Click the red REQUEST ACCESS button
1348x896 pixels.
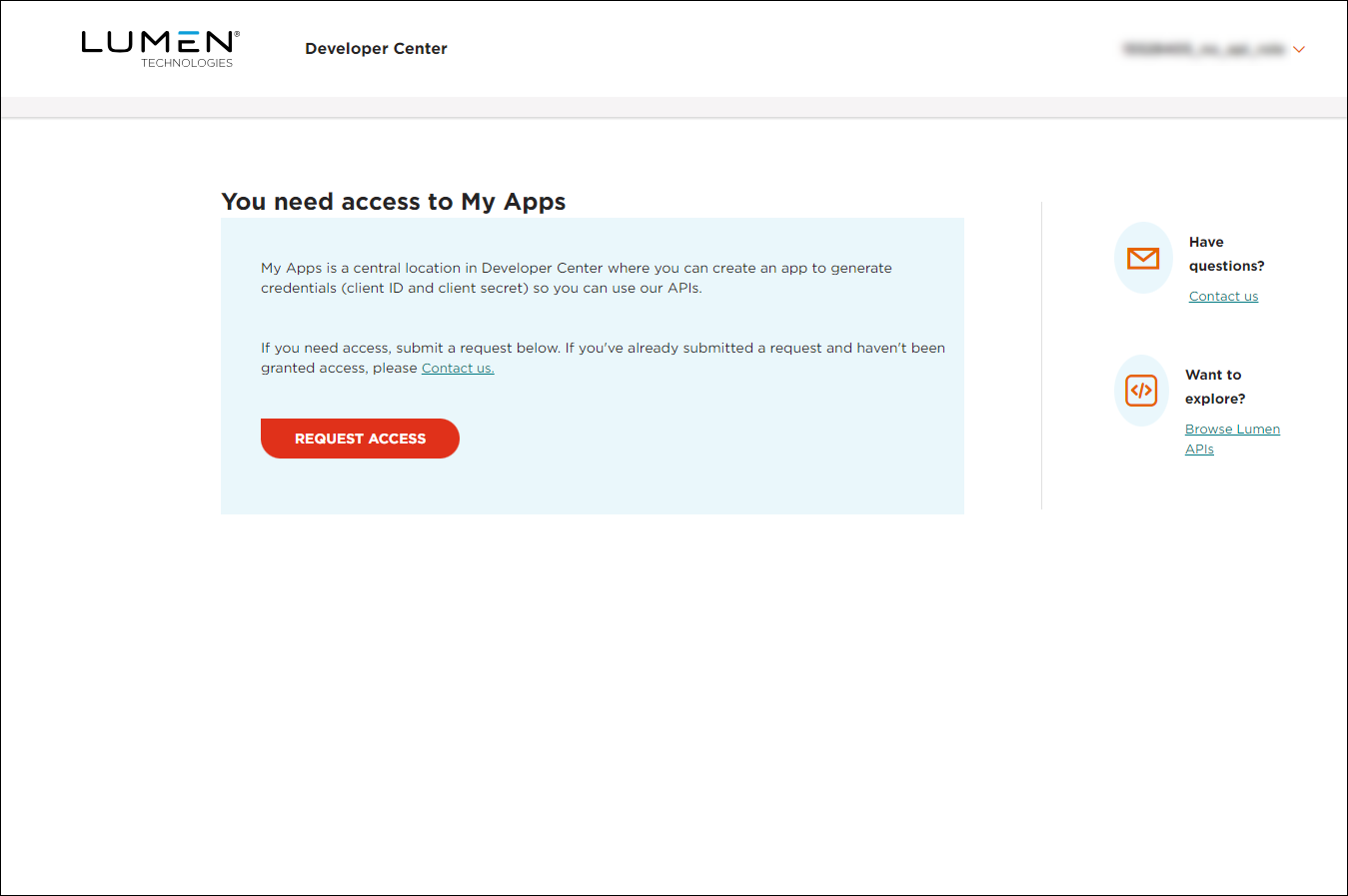[x=360, y=439]
